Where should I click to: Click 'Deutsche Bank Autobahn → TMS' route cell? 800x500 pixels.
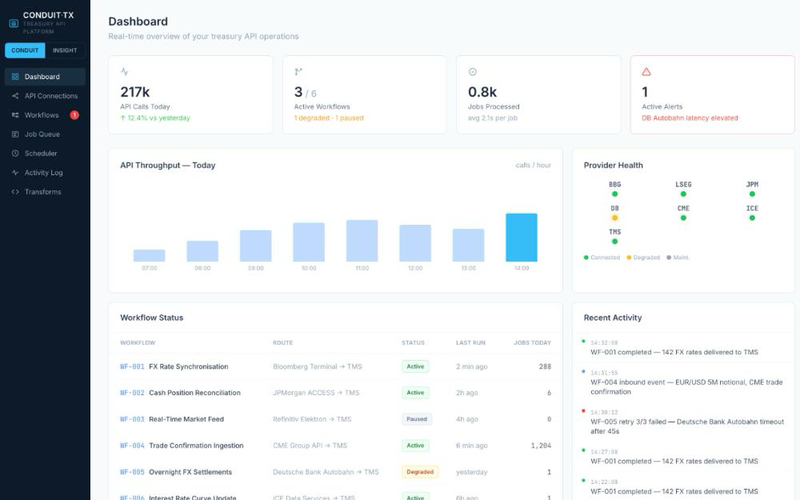click(x=326, y=472)
